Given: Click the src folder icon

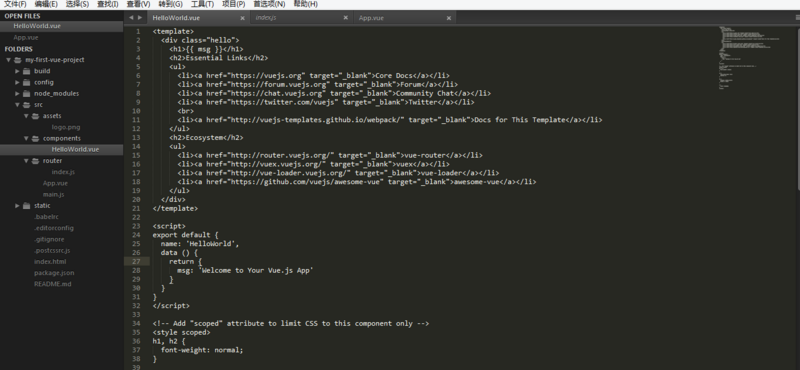Looking at the screenshot, I should (x=27, y=105).
